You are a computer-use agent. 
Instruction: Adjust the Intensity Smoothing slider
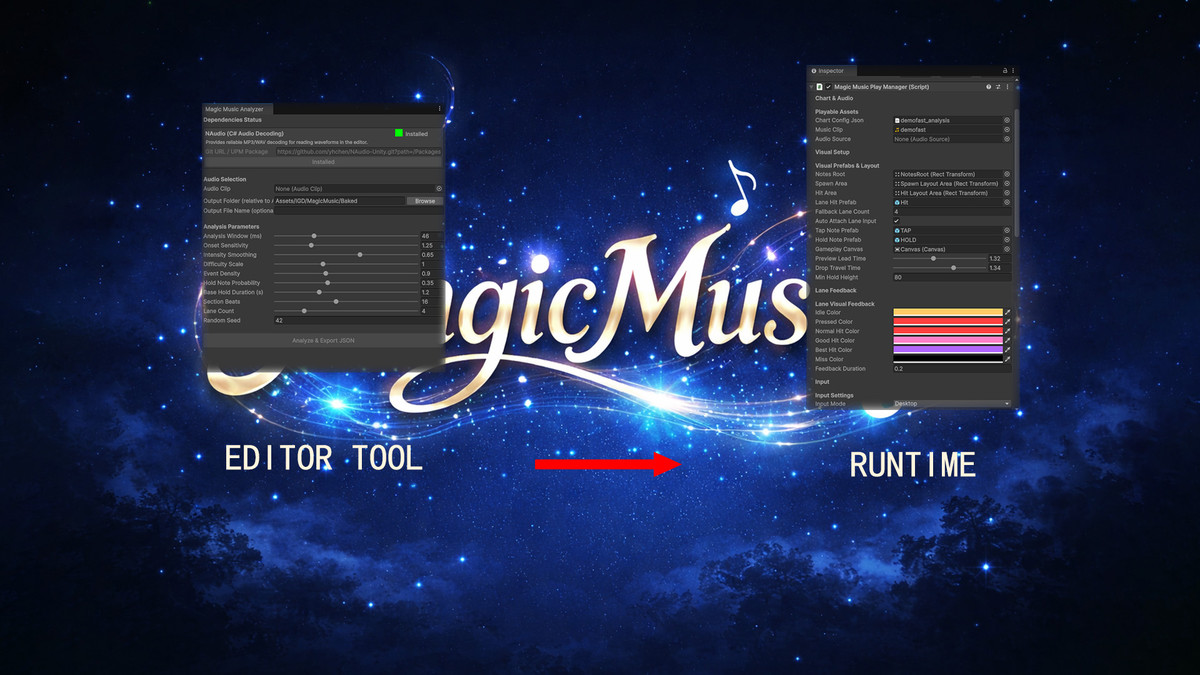coord(346,255)
